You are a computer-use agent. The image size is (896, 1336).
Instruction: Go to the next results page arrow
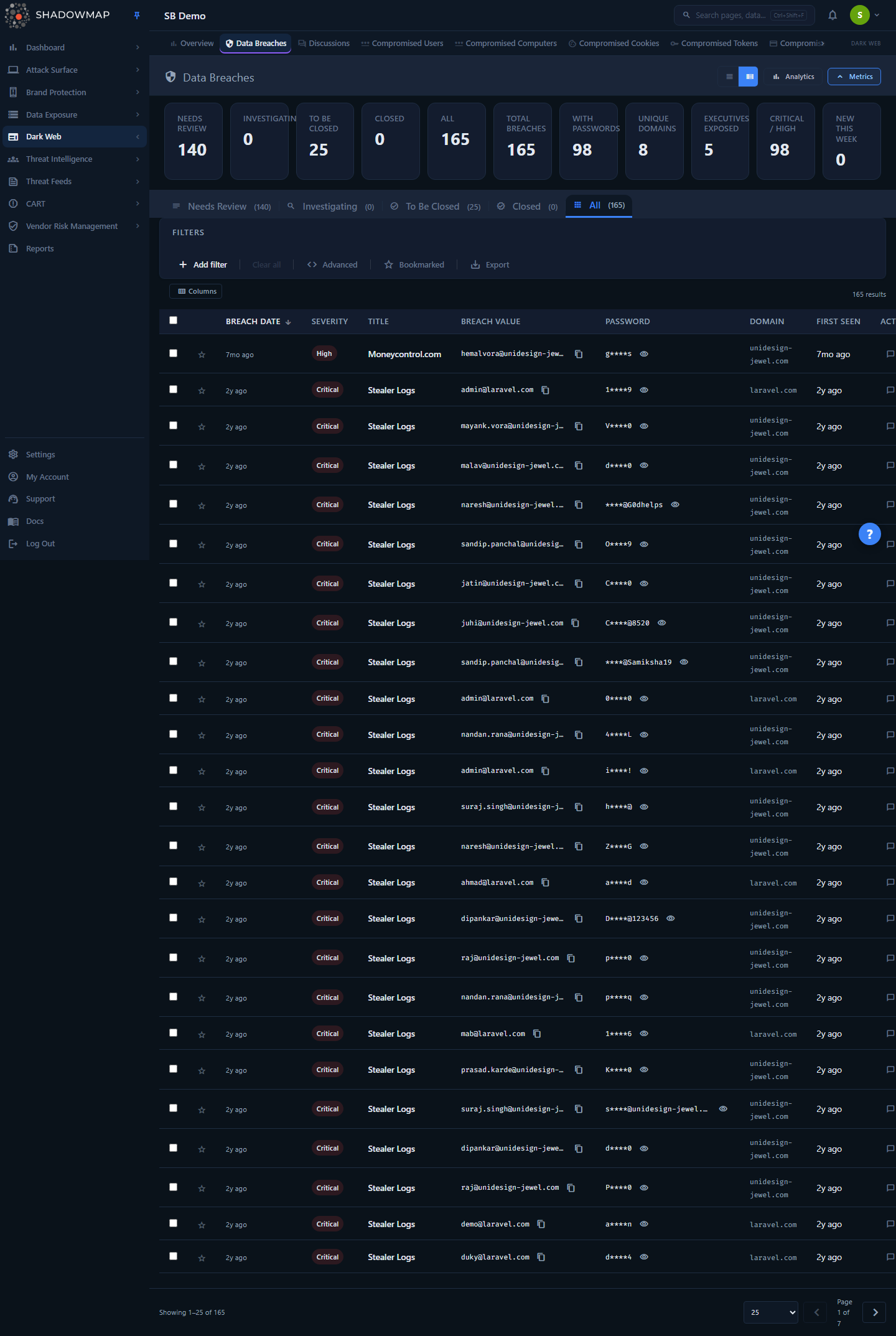pyautogui.click(x=875, y=1312)
